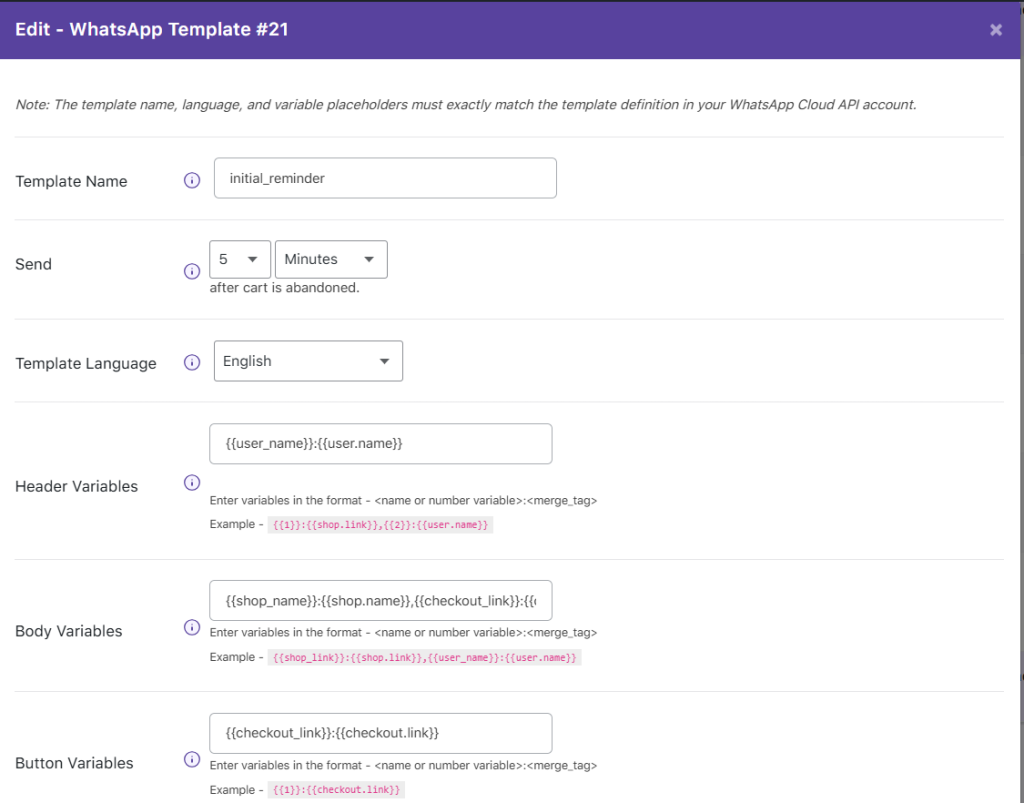Click the Body Variables example code snippet
The width and height of the screenshot is (1024, 803).
[x=424, y=658]
